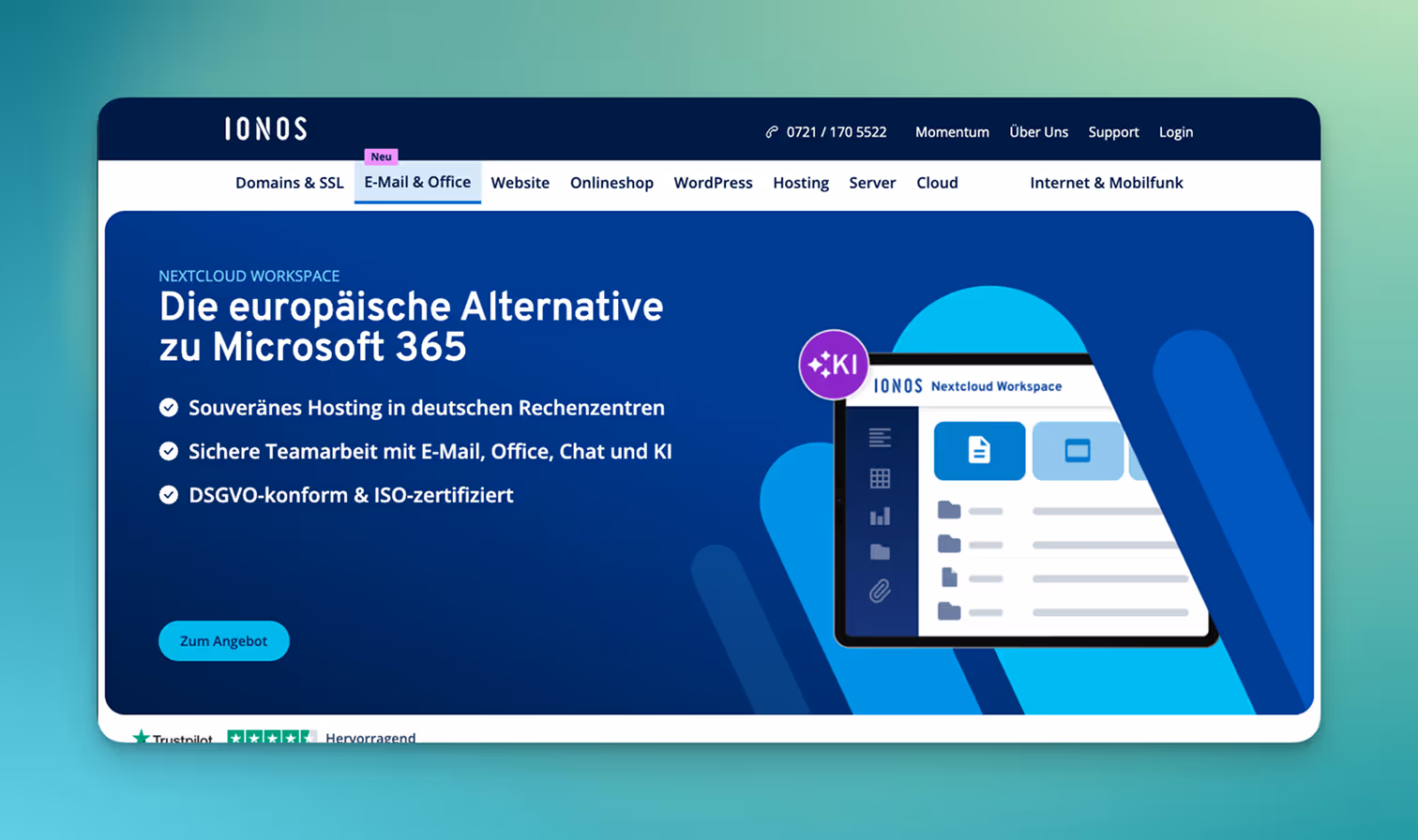Click checkmark icon beside DSGVO-konform
Screen dimensions: 1418x840
(x=169, y=494)
